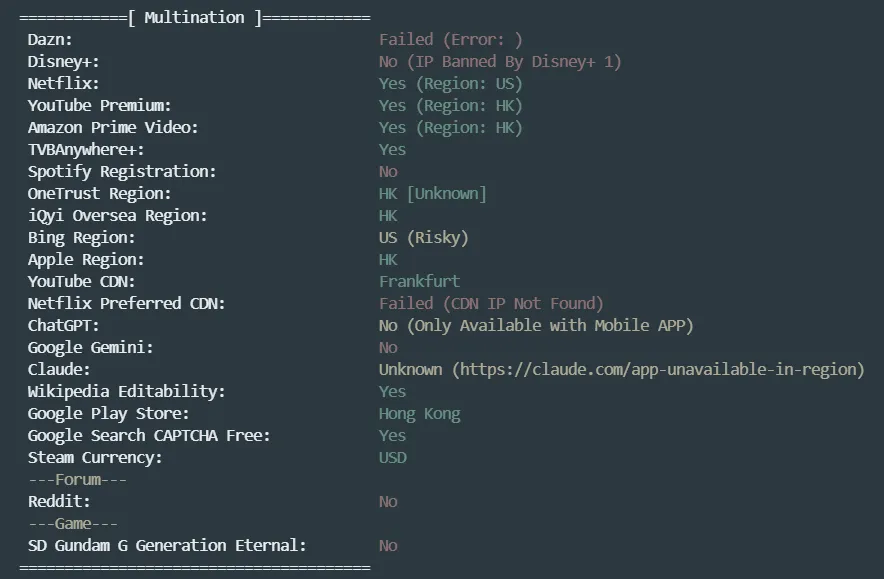
Task: Click the Multination section header
Action: [194, 18]
